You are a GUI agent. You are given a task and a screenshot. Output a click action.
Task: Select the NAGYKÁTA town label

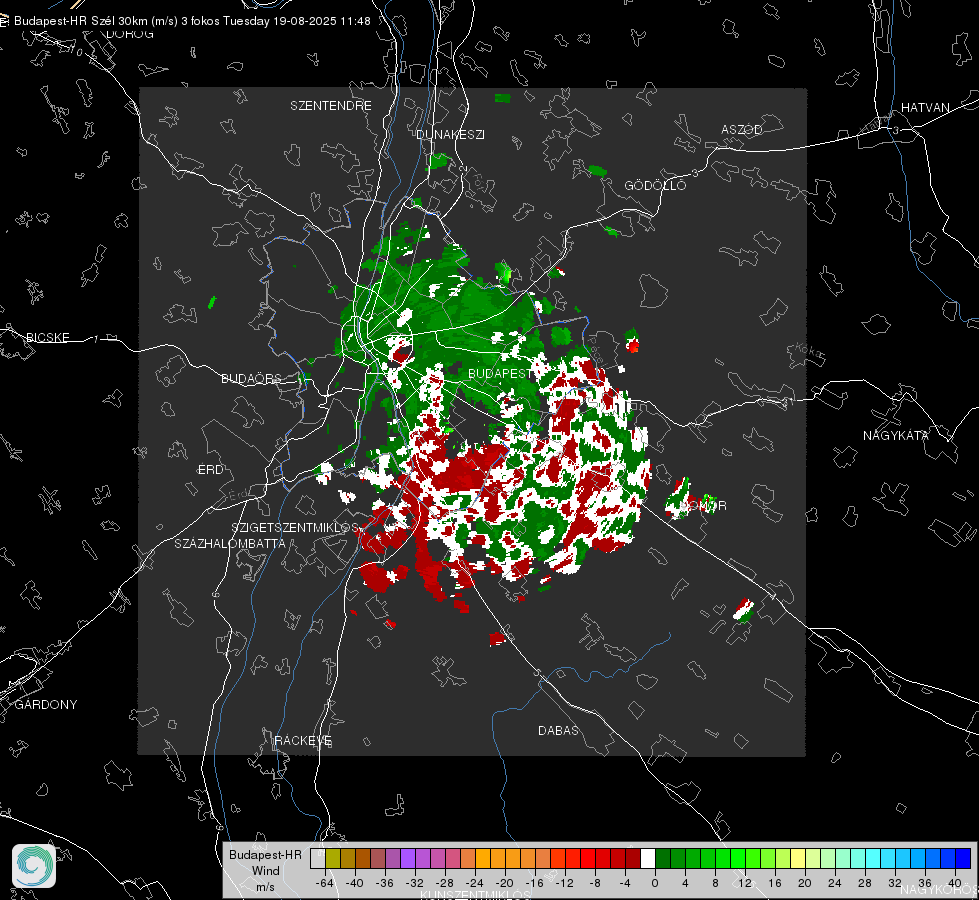tap(896, 435)
